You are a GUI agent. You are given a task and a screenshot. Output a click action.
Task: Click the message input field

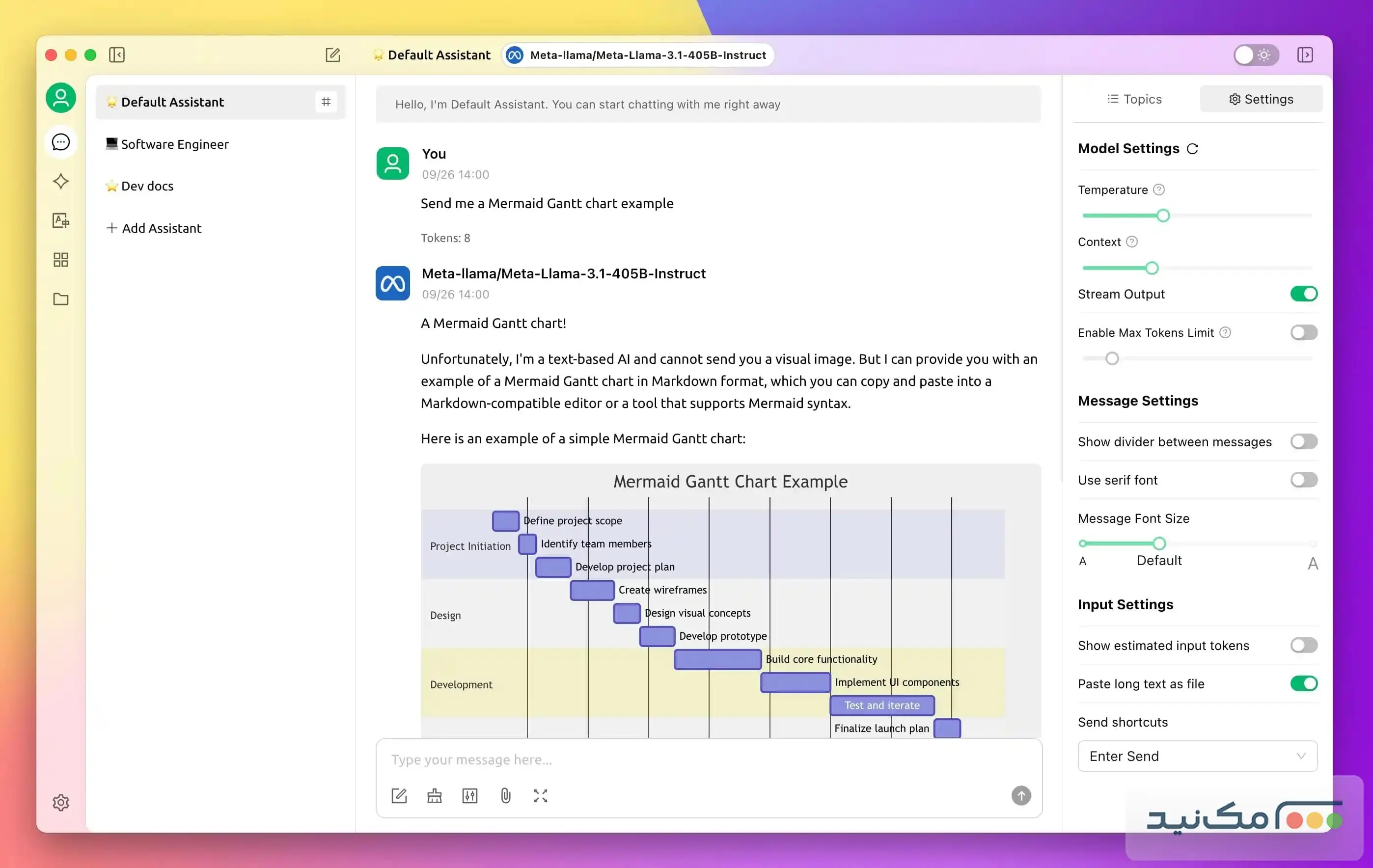[707, 759]
